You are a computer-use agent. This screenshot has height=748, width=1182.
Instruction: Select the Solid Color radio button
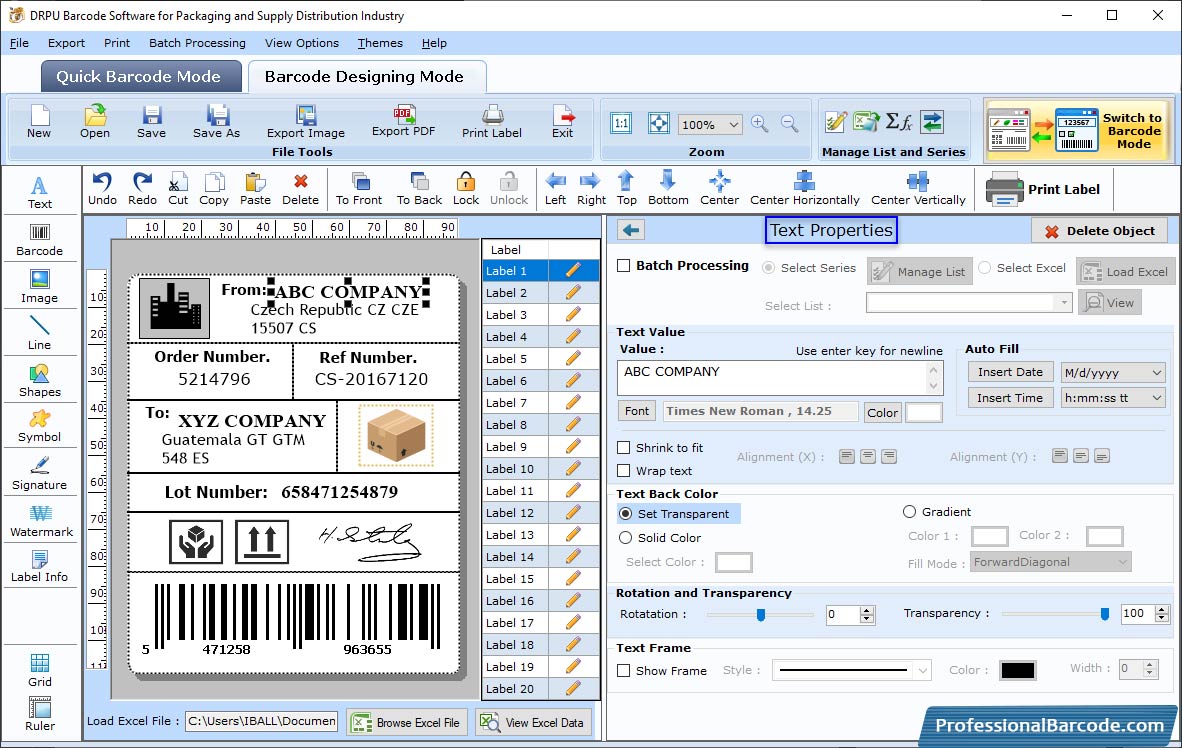(x=626, y=538)
